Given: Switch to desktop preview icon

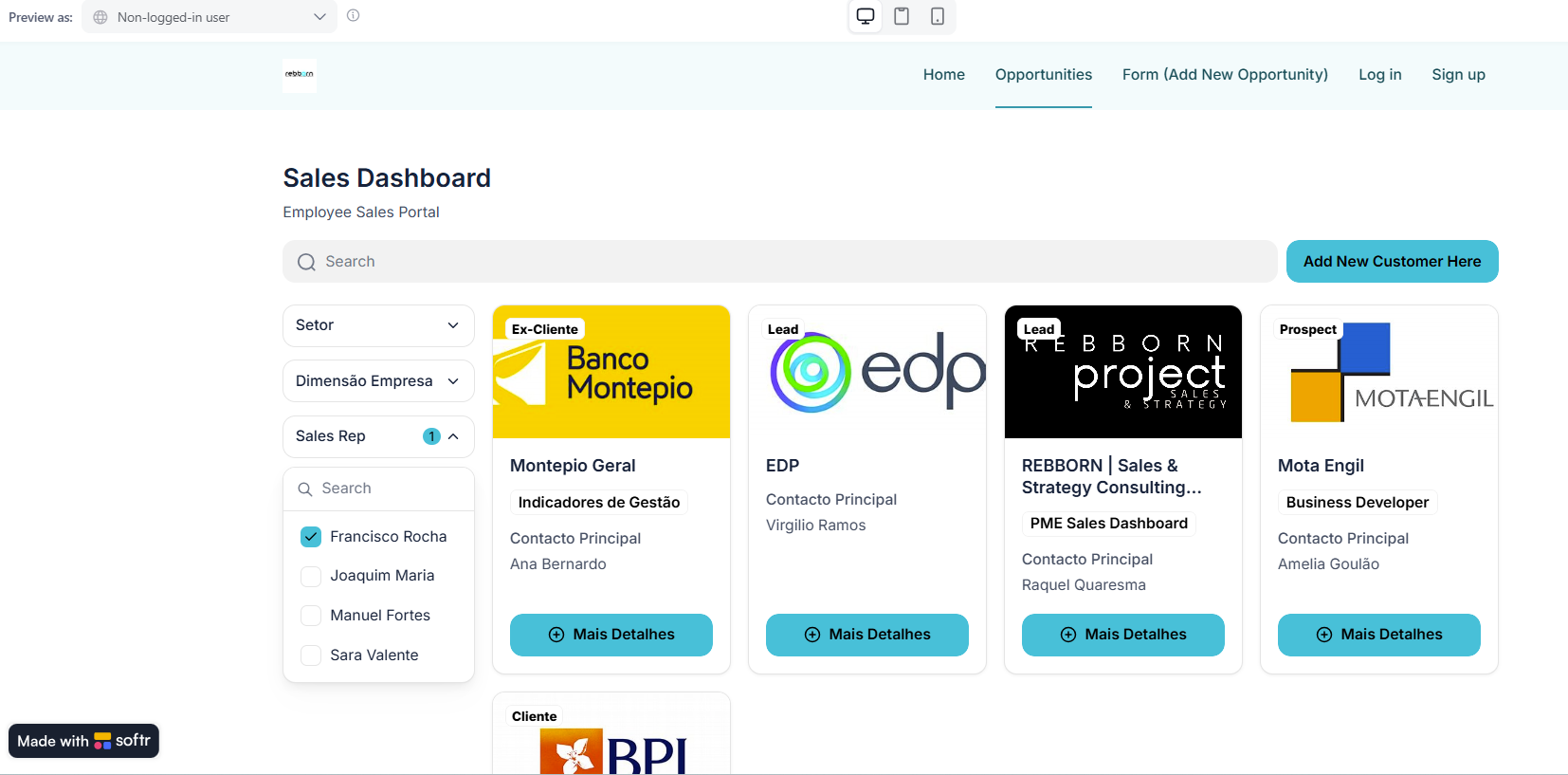Looking at the screenshot, I should click(x=866, y=16).
